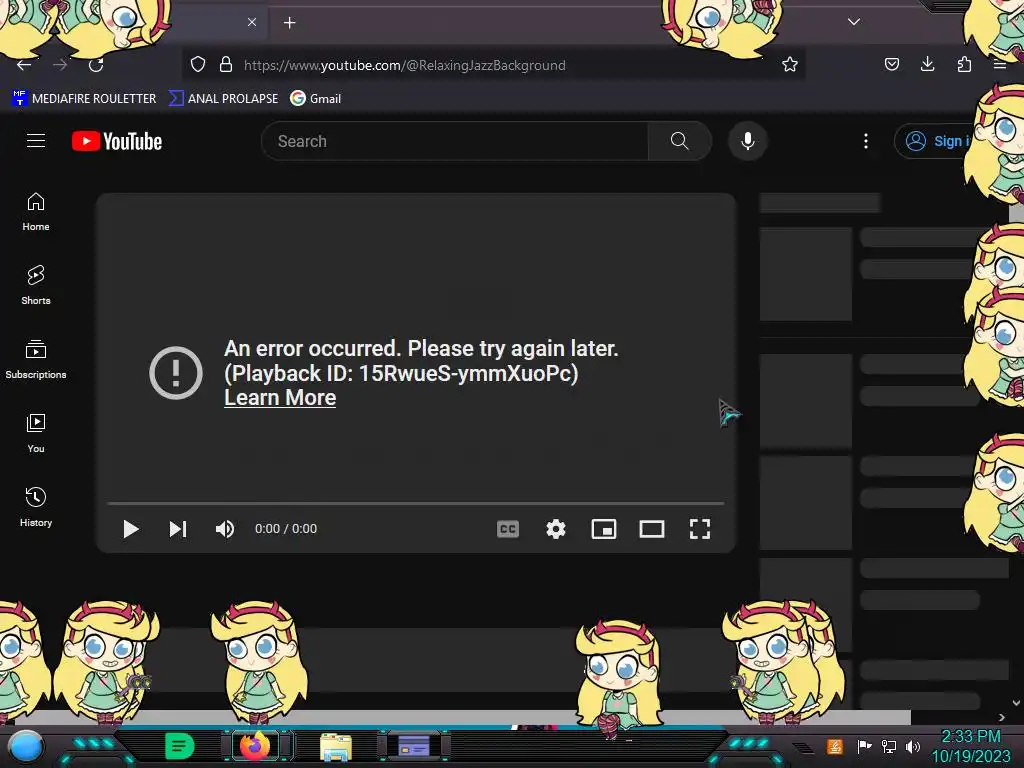Open system volume tray icon
Screen dimensions: 1024x768
[x=913, y=746]
